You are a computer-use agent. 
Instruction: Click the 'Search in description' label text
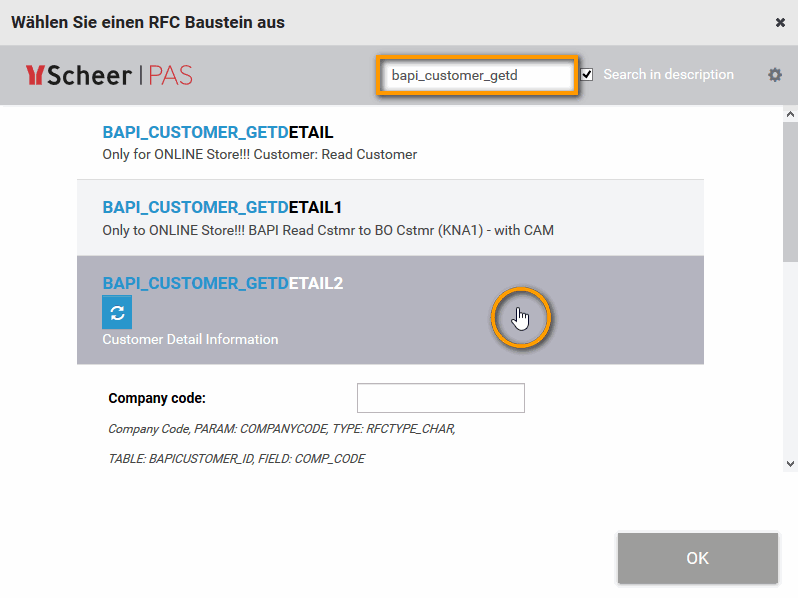point(668,75)
